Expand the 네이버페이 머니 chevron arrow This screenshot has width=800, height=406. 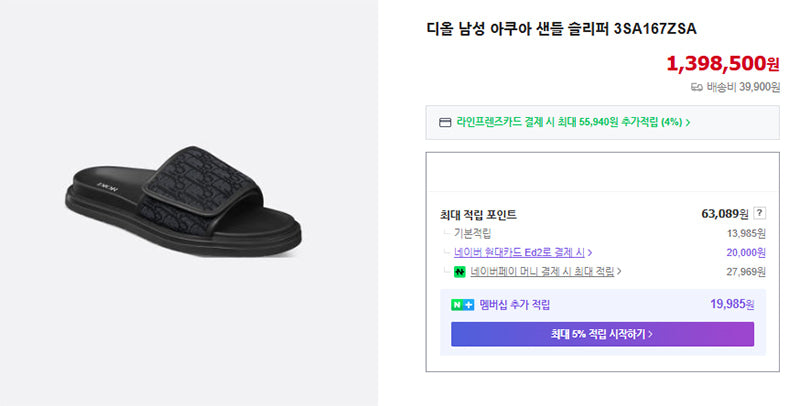point(619,271)
